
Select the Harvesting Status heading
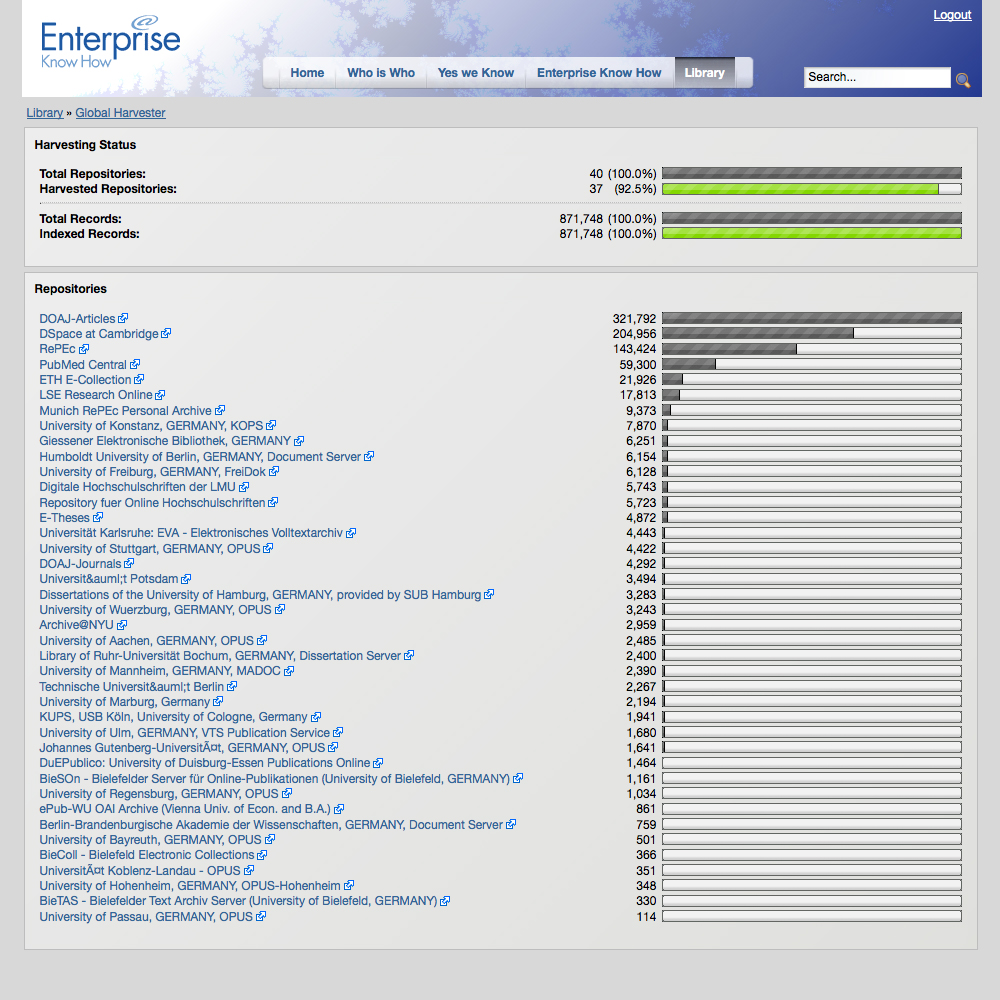85,145
